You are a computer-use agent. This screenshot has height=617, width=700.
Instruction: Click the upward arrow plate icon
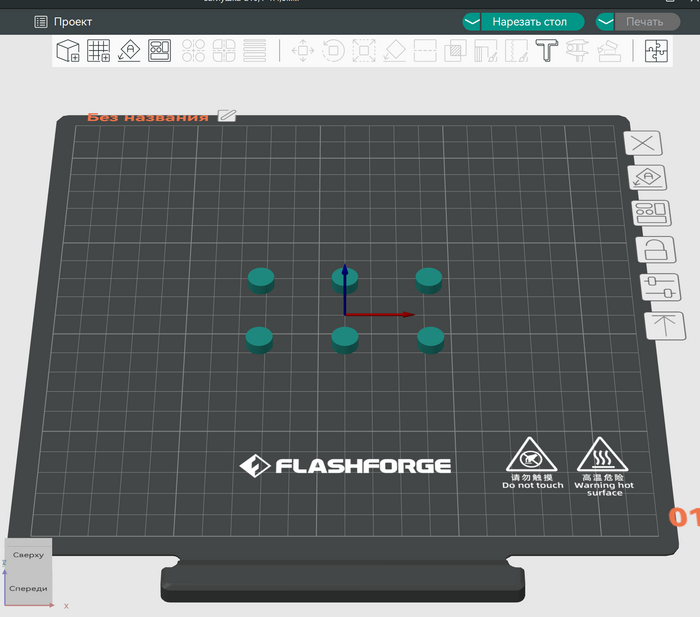(x=663, y=324)
